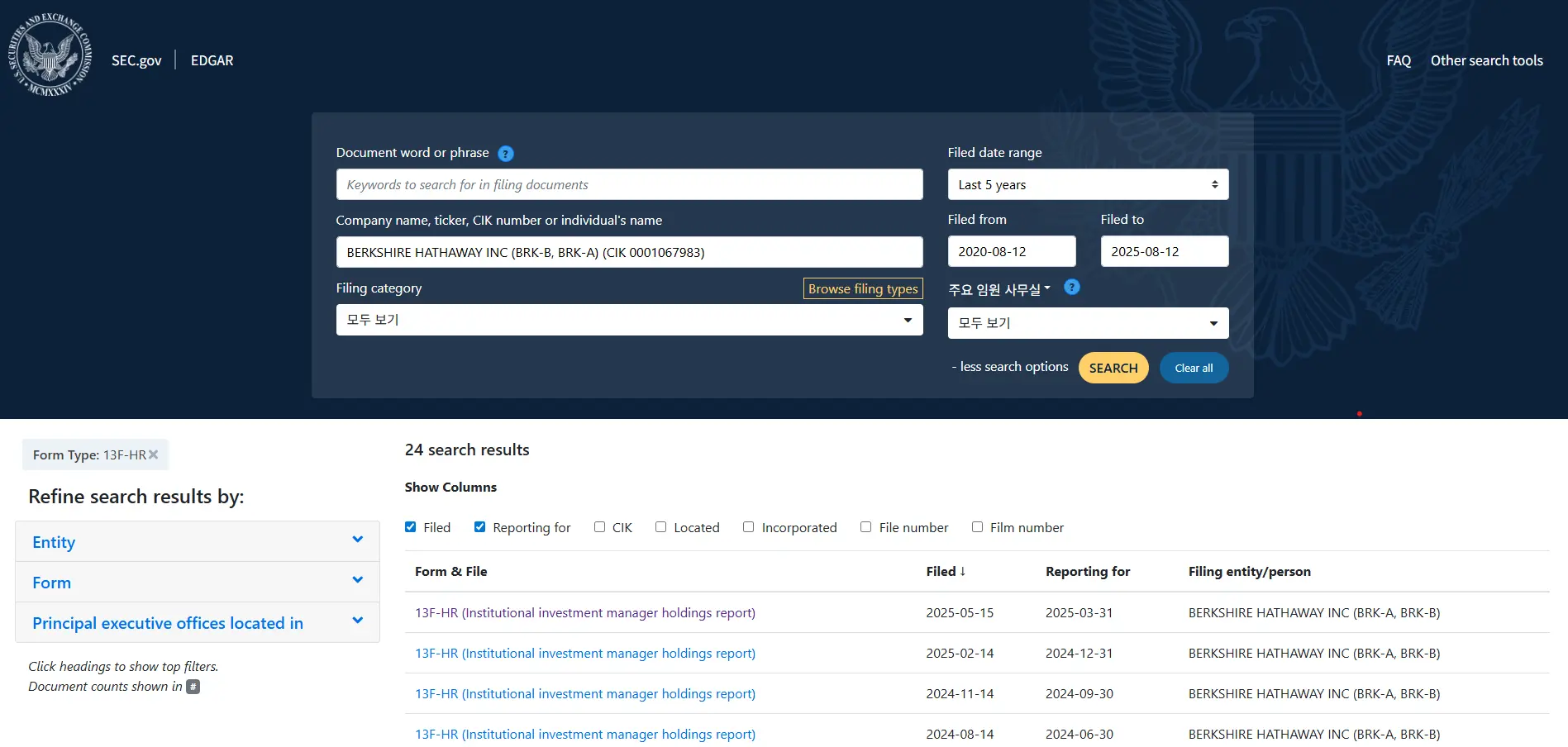Image resolution: width=1568 pixels, height=747 pixels.
Task: Expand the Form filter section
Action: (x=198, y=583)
